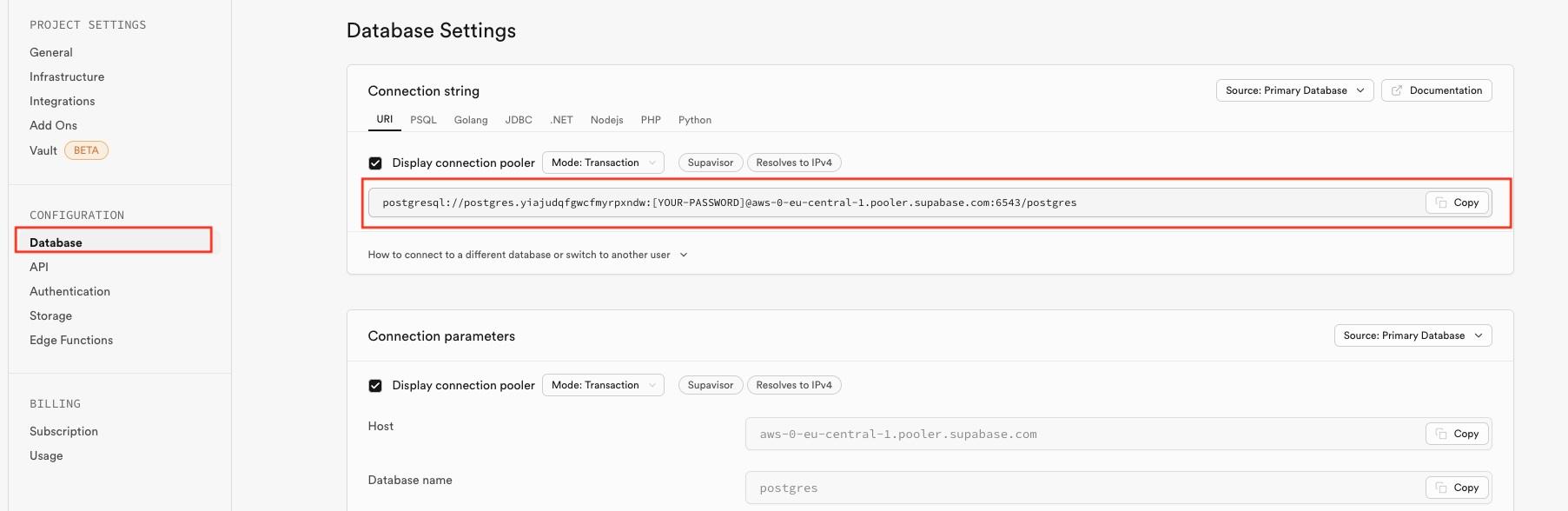Switch to the Python tab
Image resolution: width=1568 pixels, height=511 pixels.
[694, 120]
